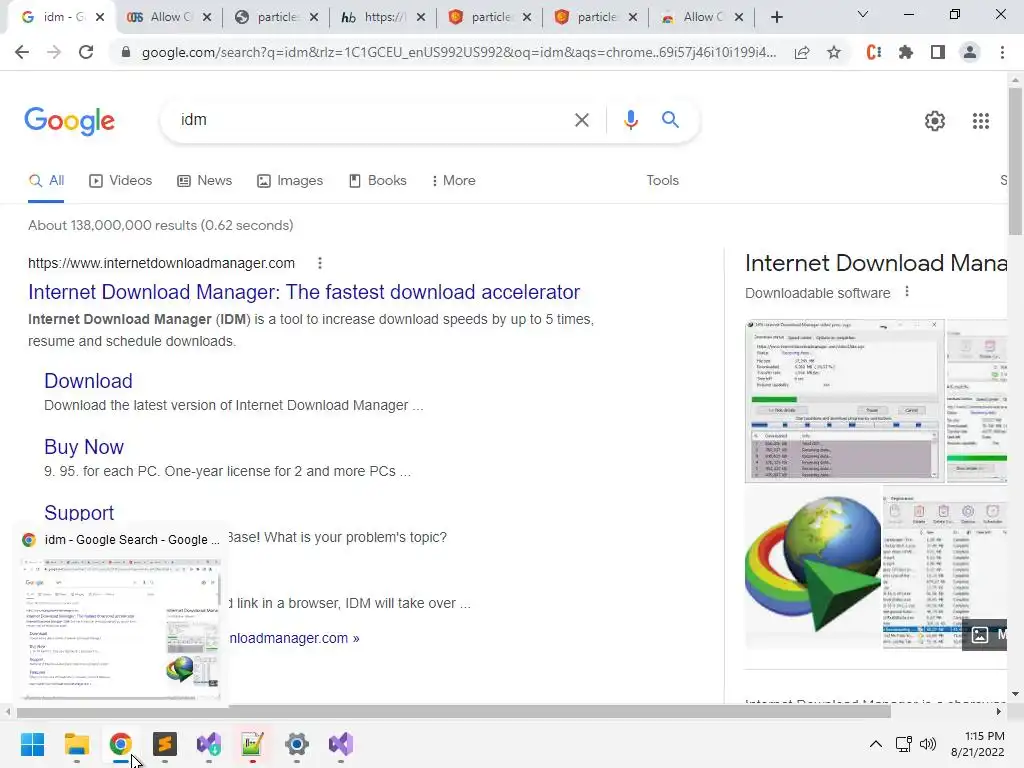The image size is (1024, 768).
Task: Select the All results tab
Action: (x=46, y=181)
